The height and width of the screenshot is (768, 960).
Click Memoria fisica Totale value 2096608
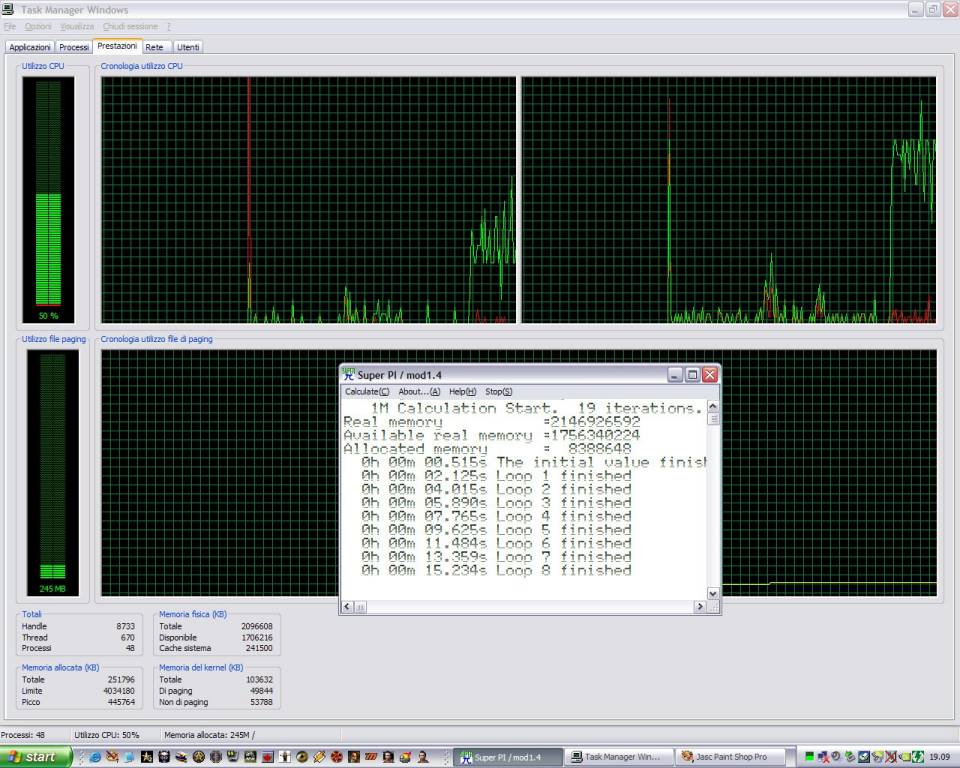pyautogui.click(x=257, y=626)
